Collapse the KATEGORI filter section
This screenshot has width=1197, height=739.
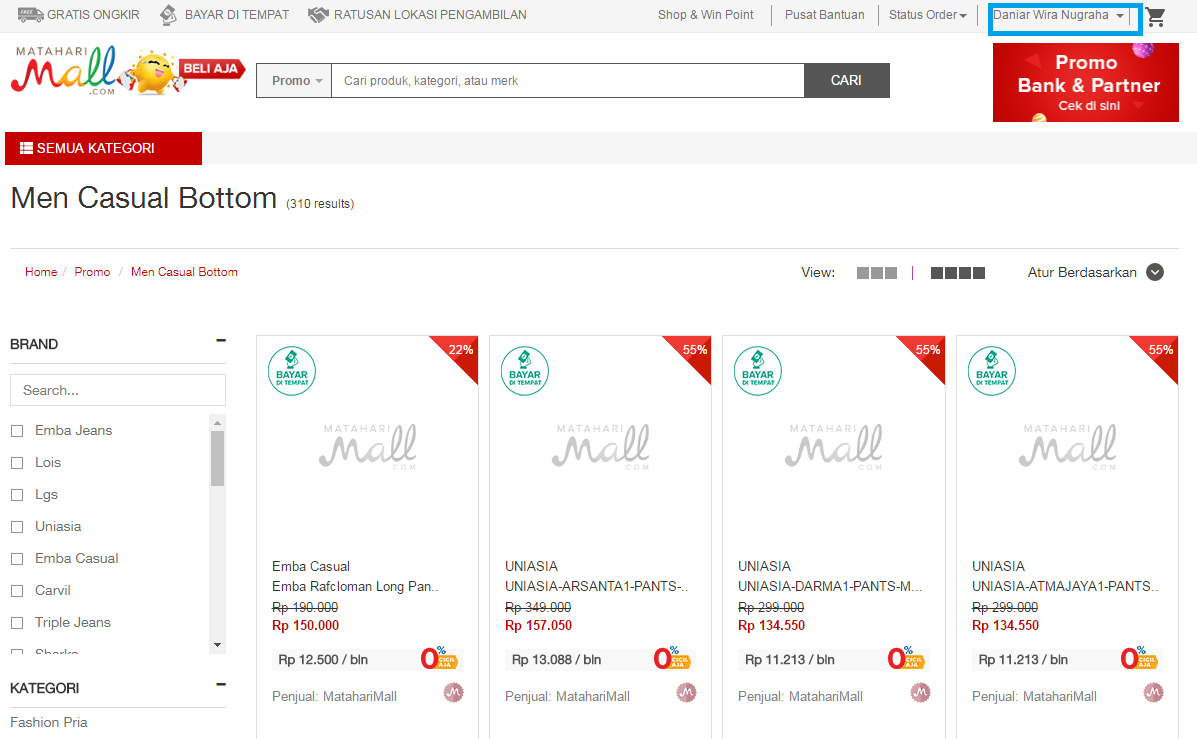point(221,684)
